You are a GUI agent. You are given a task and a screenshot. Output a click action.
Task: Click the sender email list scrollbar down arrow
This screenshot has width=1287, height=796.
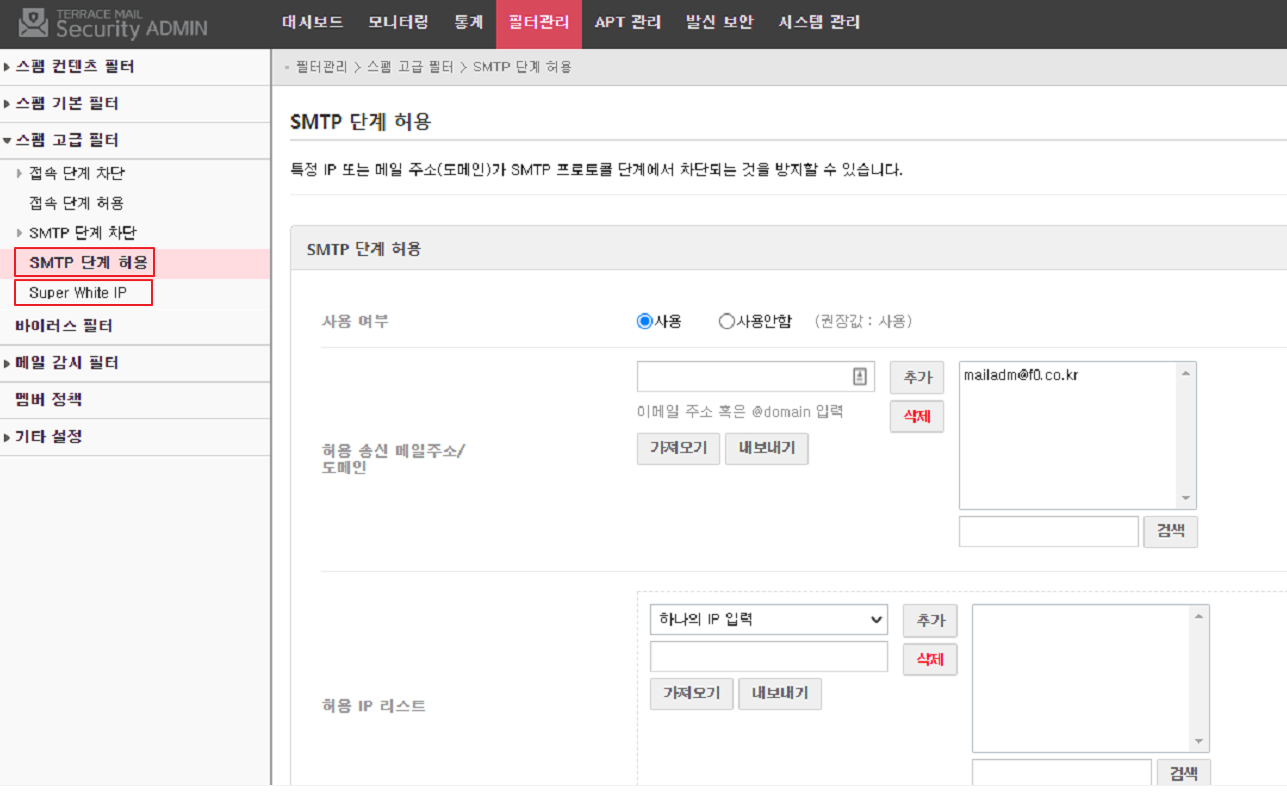coord(1186,498)
